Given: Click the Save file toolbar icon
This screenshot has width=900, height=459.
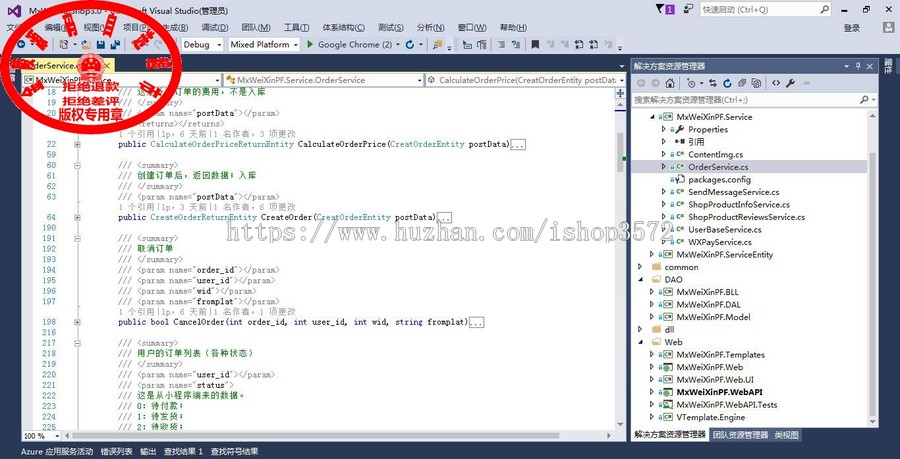Looking at the screenshot, I should pos(100,44).
